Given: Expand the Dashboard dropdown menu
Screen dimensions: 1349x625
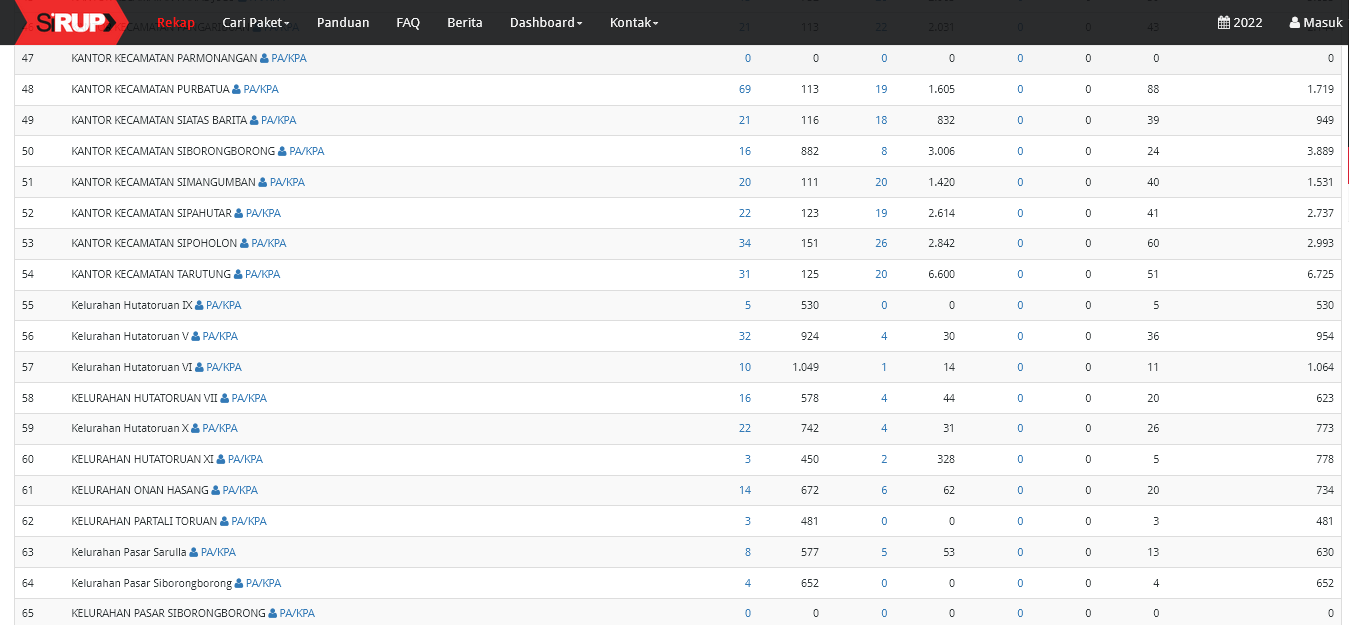Looking at the screenshot, I should pos(545,23).
